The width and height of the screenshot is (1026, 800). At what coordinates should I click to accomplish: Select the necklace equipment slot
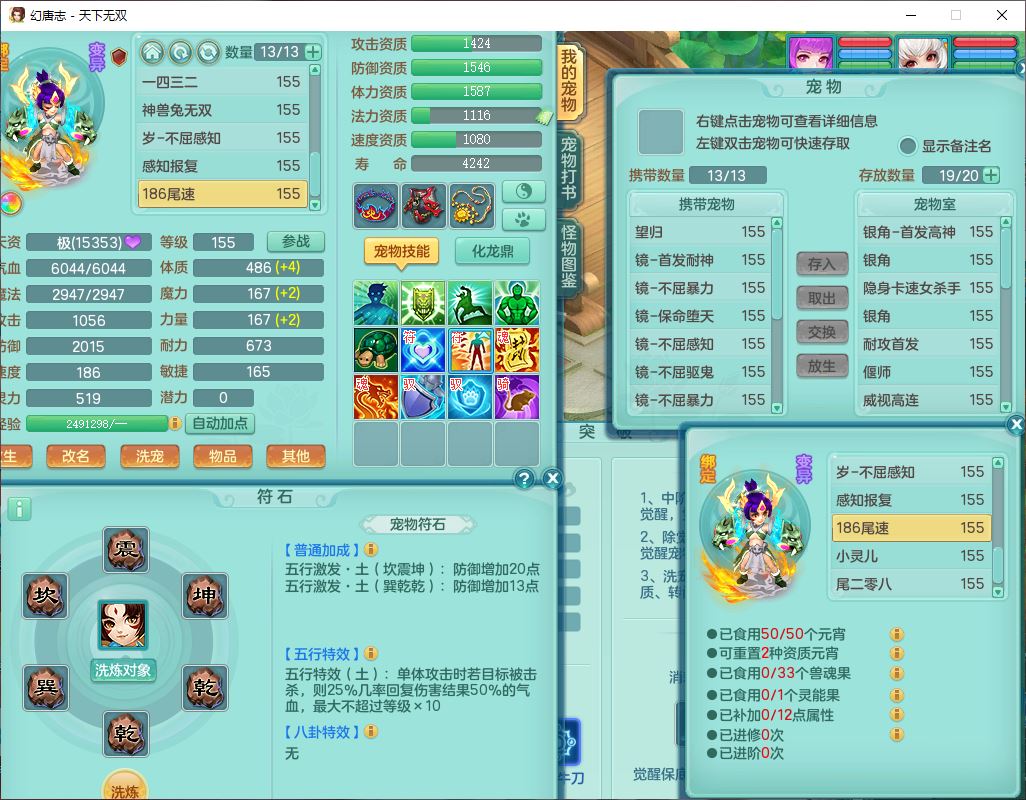tap(472, 206)
